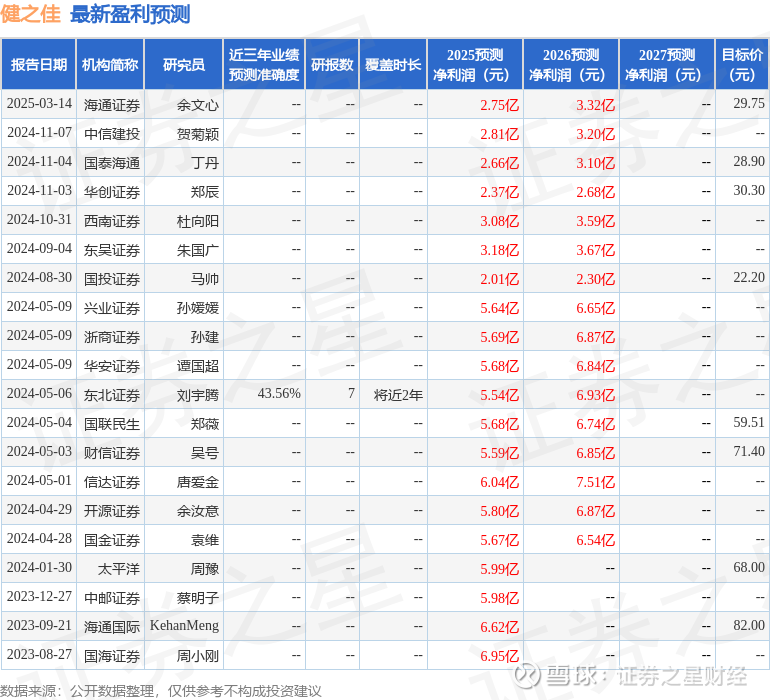This screenshot has height=700, width=770.
Task: Click the 30.30 target price value
Action: point(749,191)
